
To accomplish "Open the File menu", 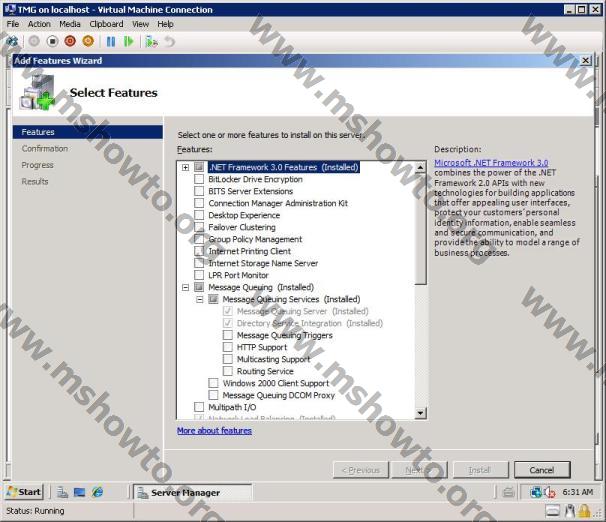I will [x=13, y=24].
